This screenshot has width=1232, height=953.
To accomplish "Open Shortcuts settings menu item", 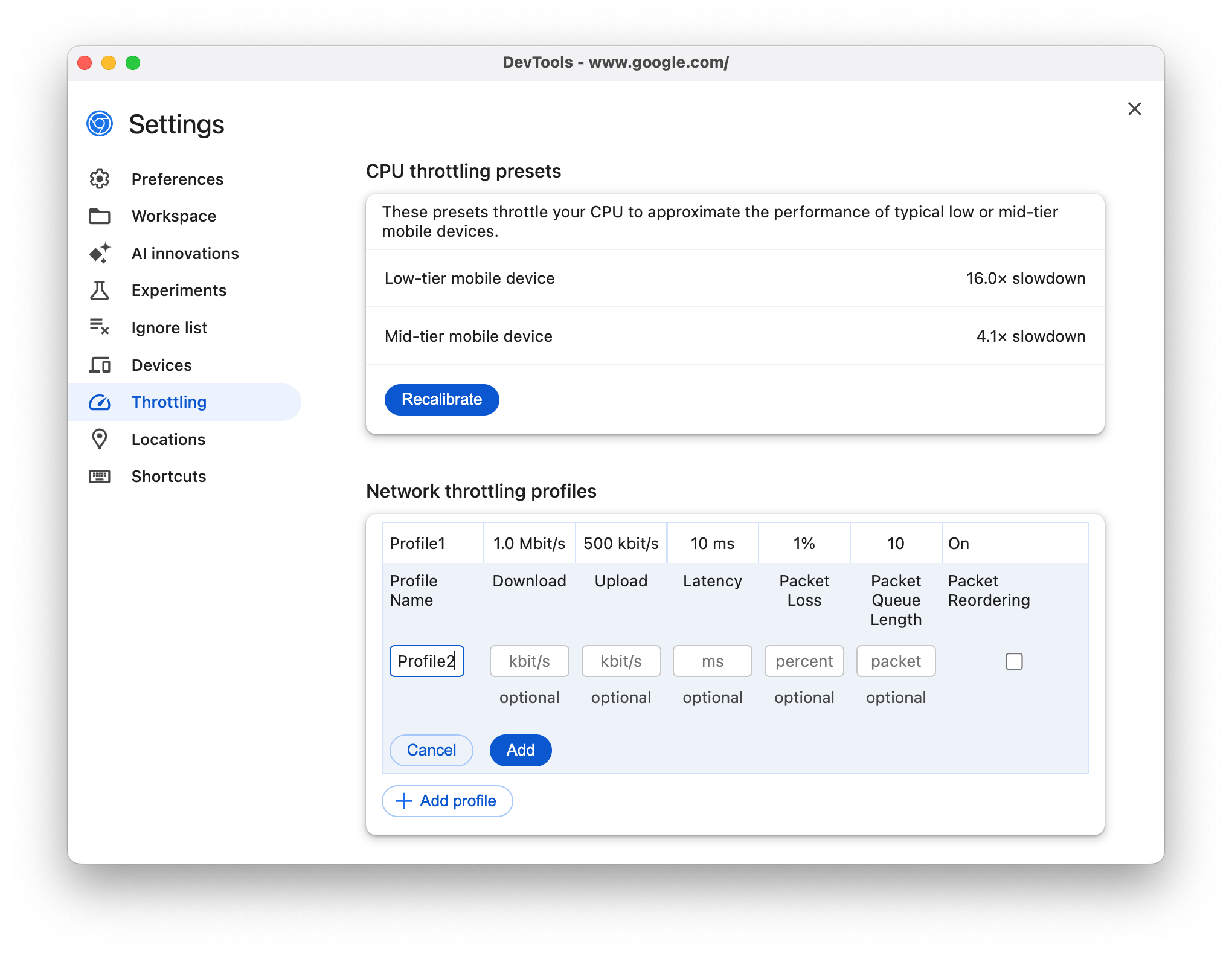I will click(x=168, y=476).
